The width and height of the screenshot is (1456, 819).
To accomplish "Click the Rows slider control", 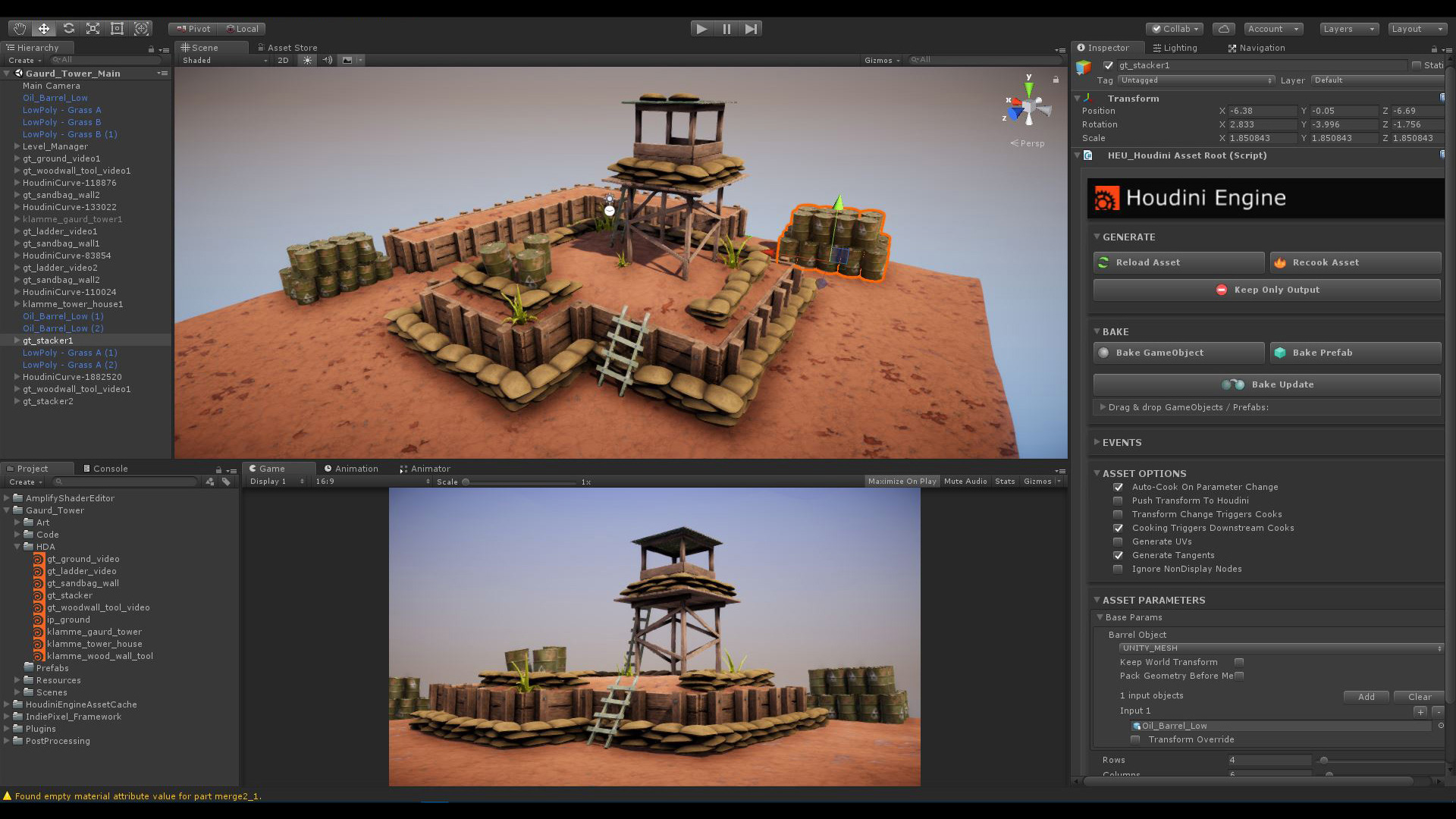I will coord(1323,760).
